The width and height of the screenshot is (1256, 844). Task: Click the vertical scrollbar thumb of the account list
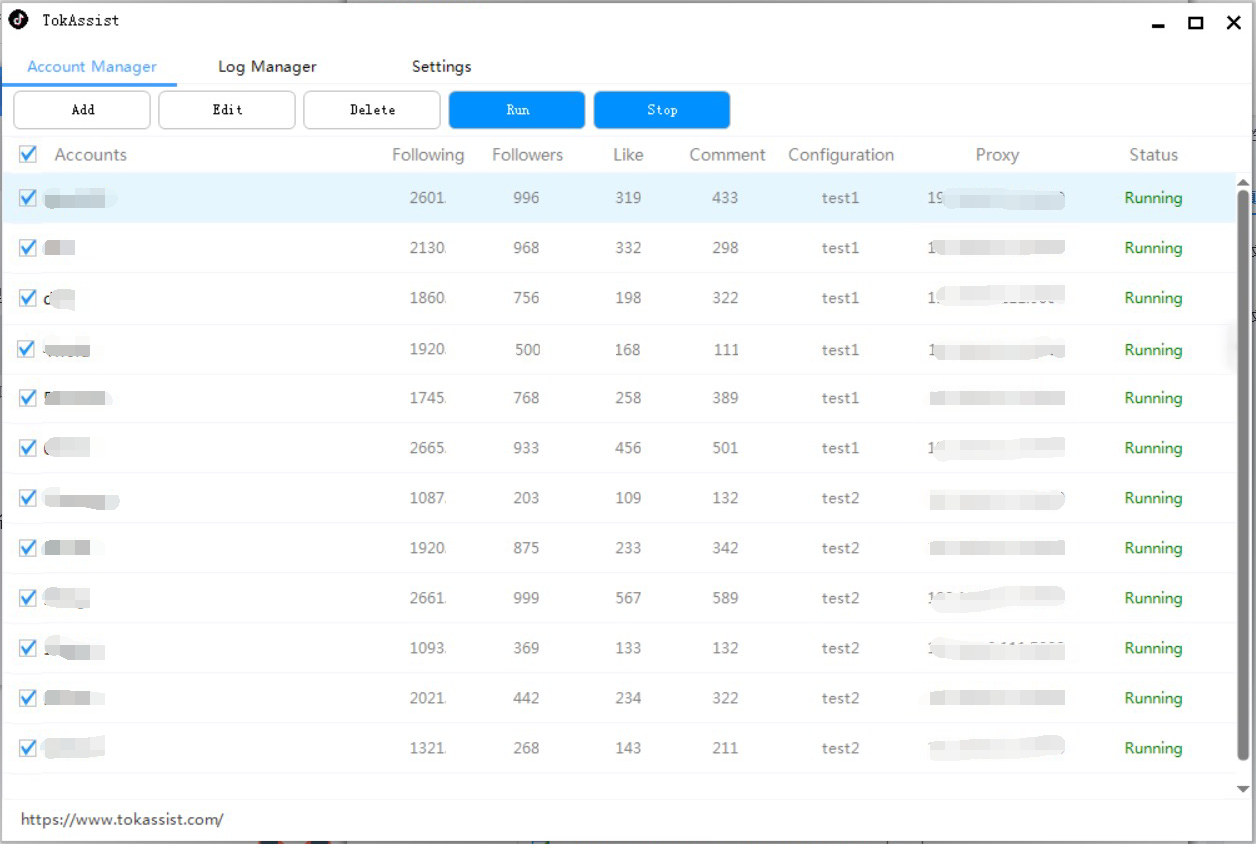point(1243,474)
